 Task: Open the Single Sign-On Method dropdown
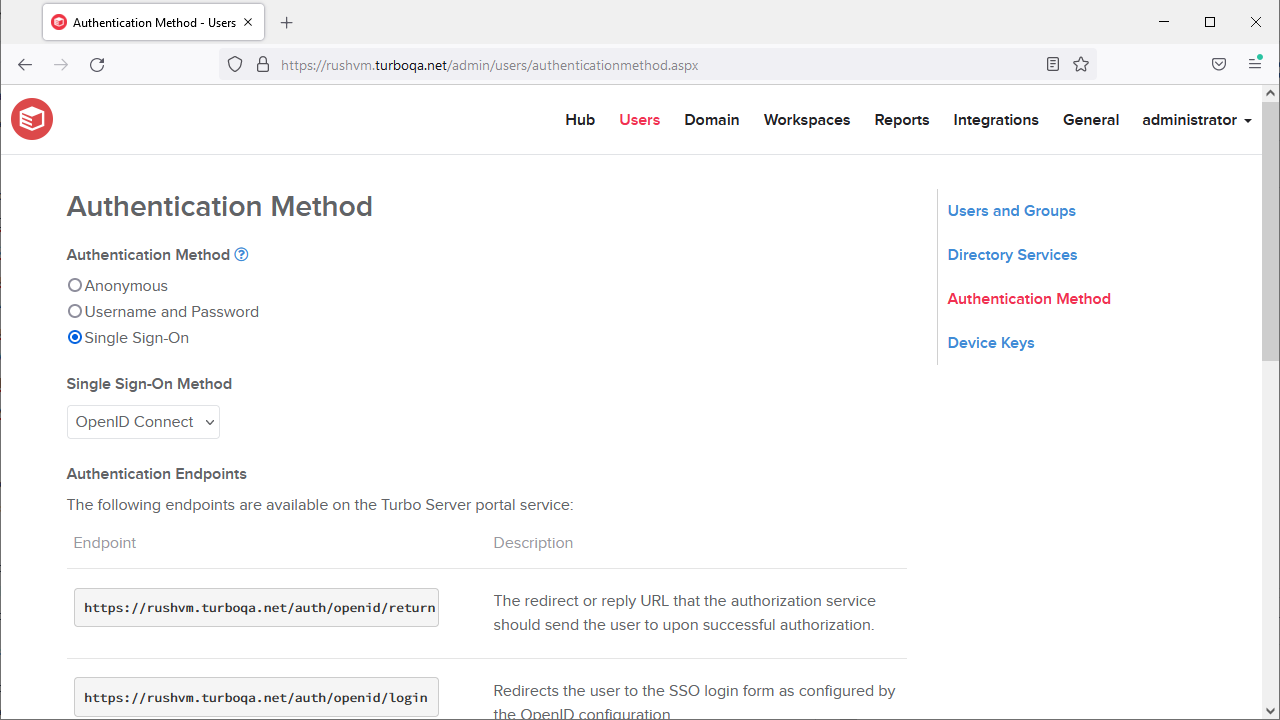[142, 421]
